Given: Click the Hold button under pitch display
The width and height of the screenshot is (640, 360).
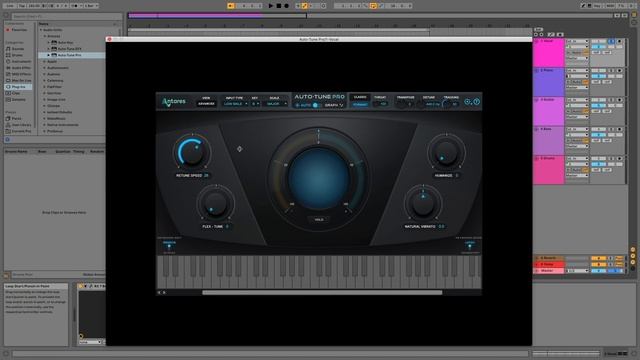Looking at the screenshot, I should coord(319,220).
